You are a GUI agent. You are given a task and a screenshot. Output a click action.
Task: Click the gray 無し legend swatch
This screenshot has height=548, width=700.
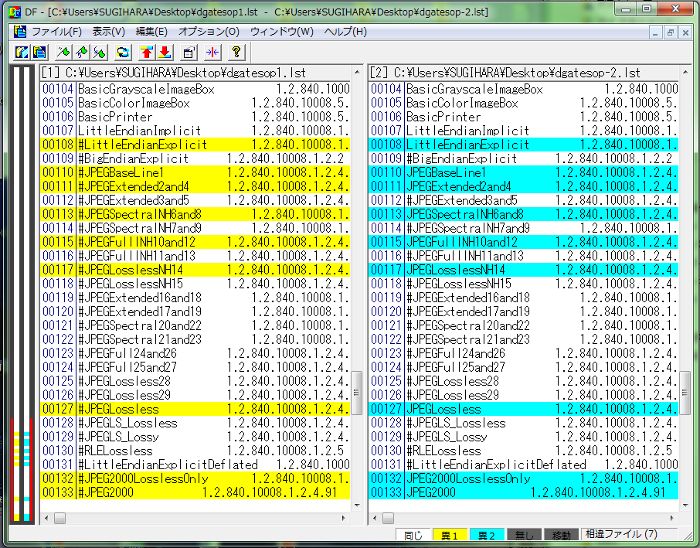pos(524,535)
